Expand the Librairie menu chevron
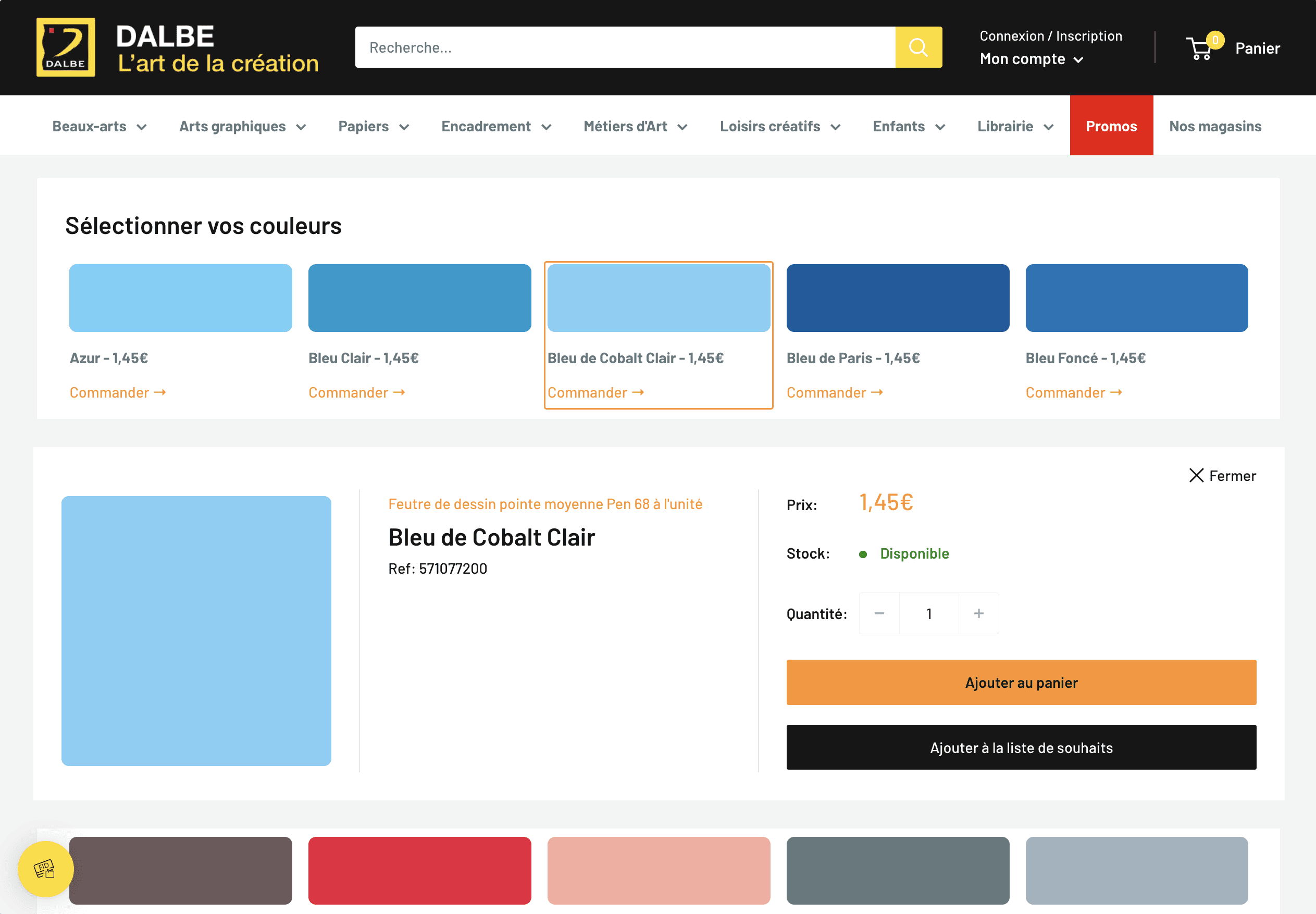Screen dimensions: 1316x914 (1049, 127)
